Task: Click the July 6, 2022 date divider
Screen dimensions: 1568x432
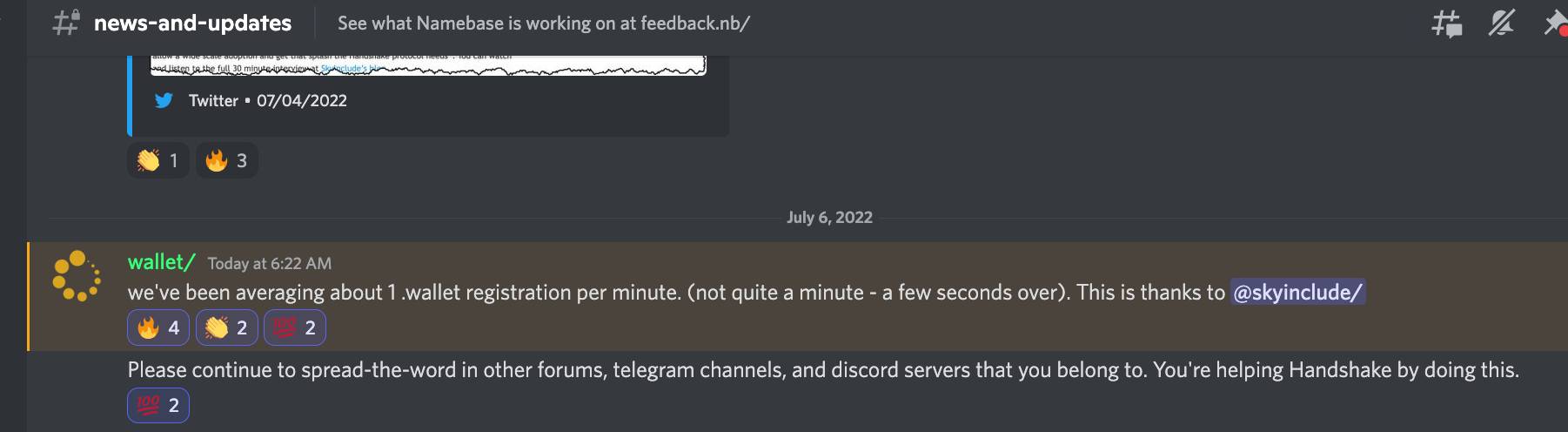Action: 829,218
